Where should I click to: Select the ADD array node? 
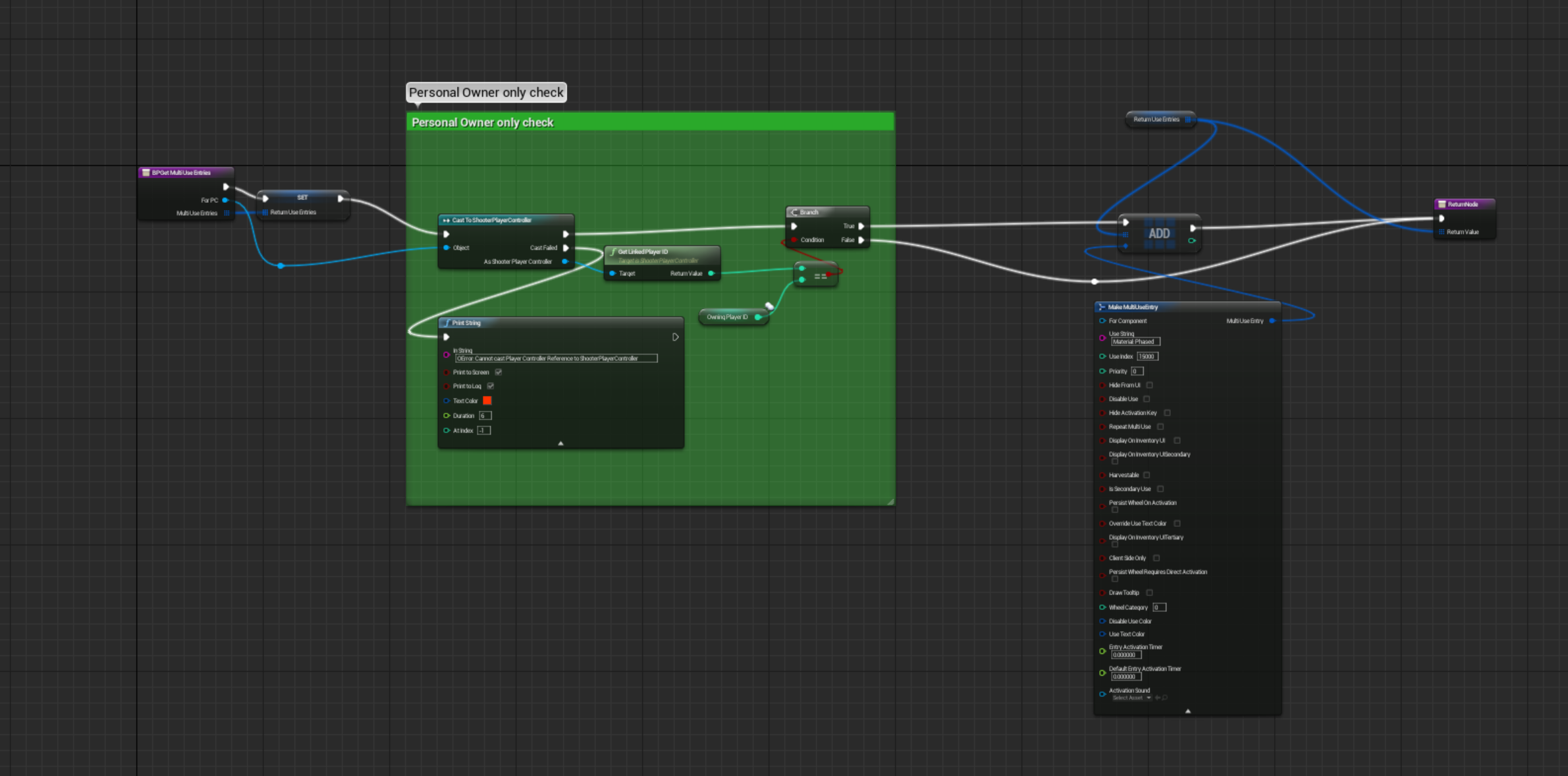point(1160,233)
